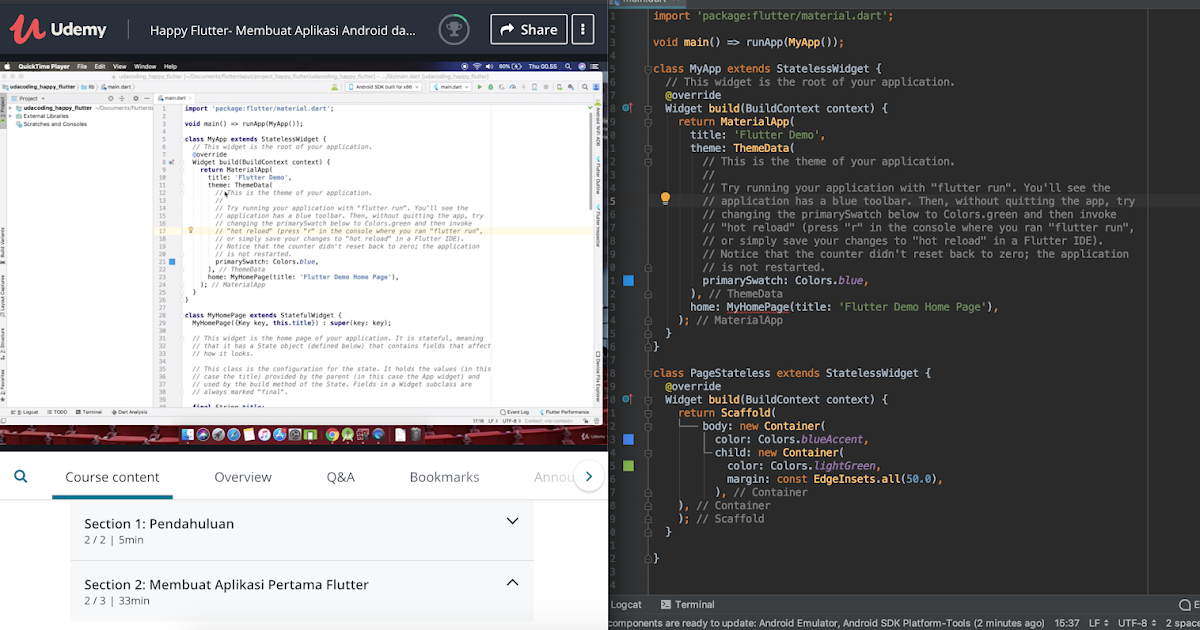This screenshot has height=630, width=1200.
Task: Expand 'Section 1: Pendahuluan'
Action: pyautogui.click(x=512, y=521)
